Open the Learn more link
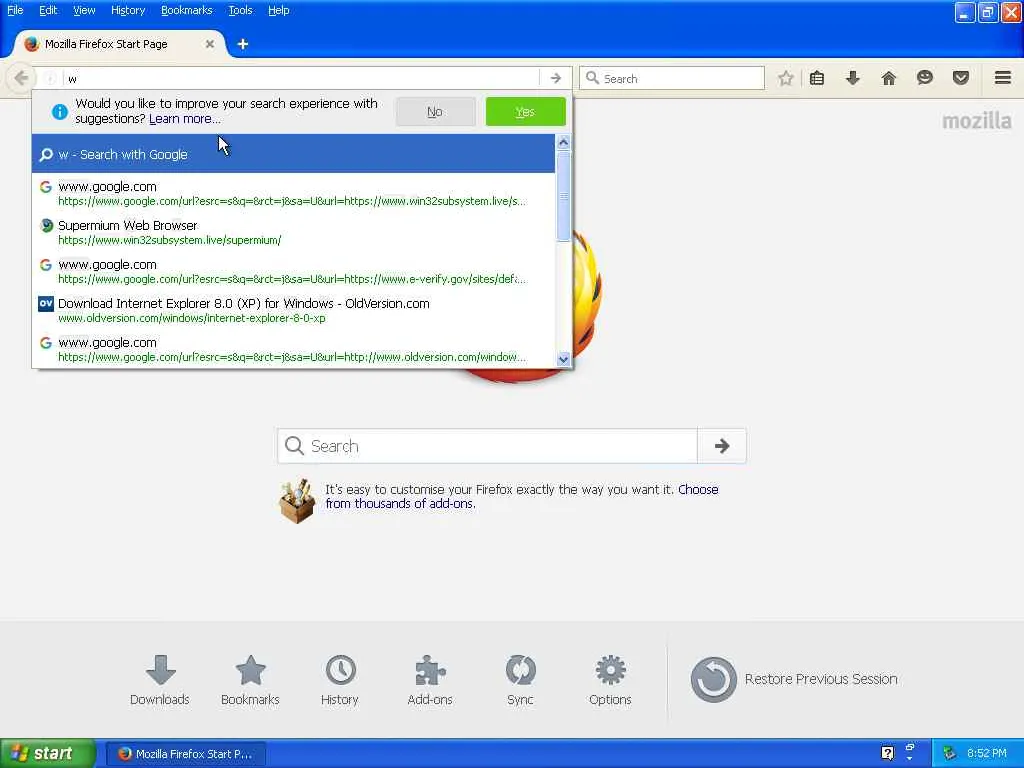 [x=185, y=119]
